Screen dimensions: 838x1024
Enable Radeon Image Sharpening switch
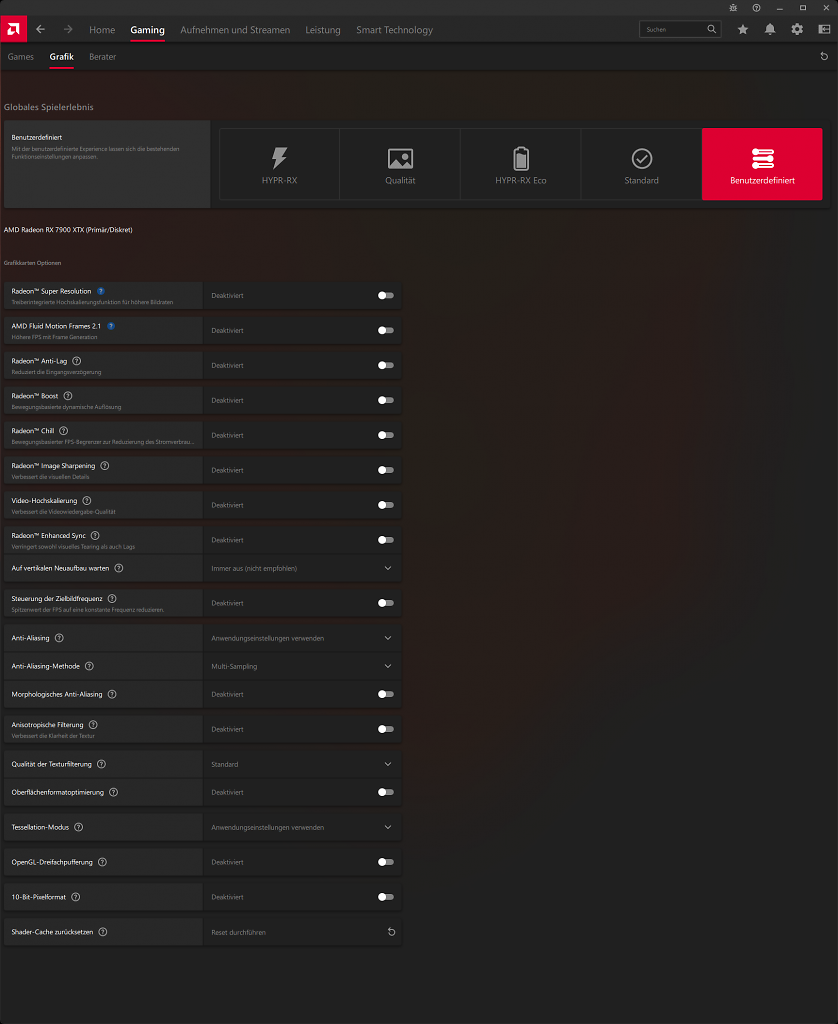385,470
